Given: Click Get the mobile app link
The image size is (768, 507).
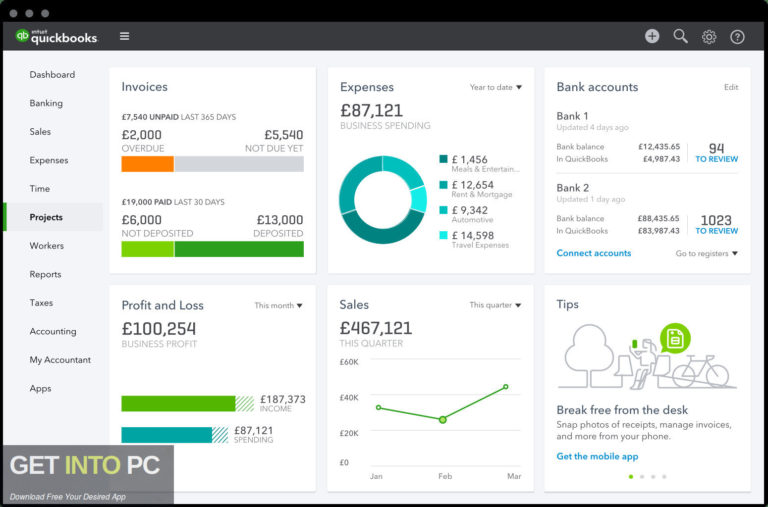Looking at the screenshot, I should click(597, 457).
